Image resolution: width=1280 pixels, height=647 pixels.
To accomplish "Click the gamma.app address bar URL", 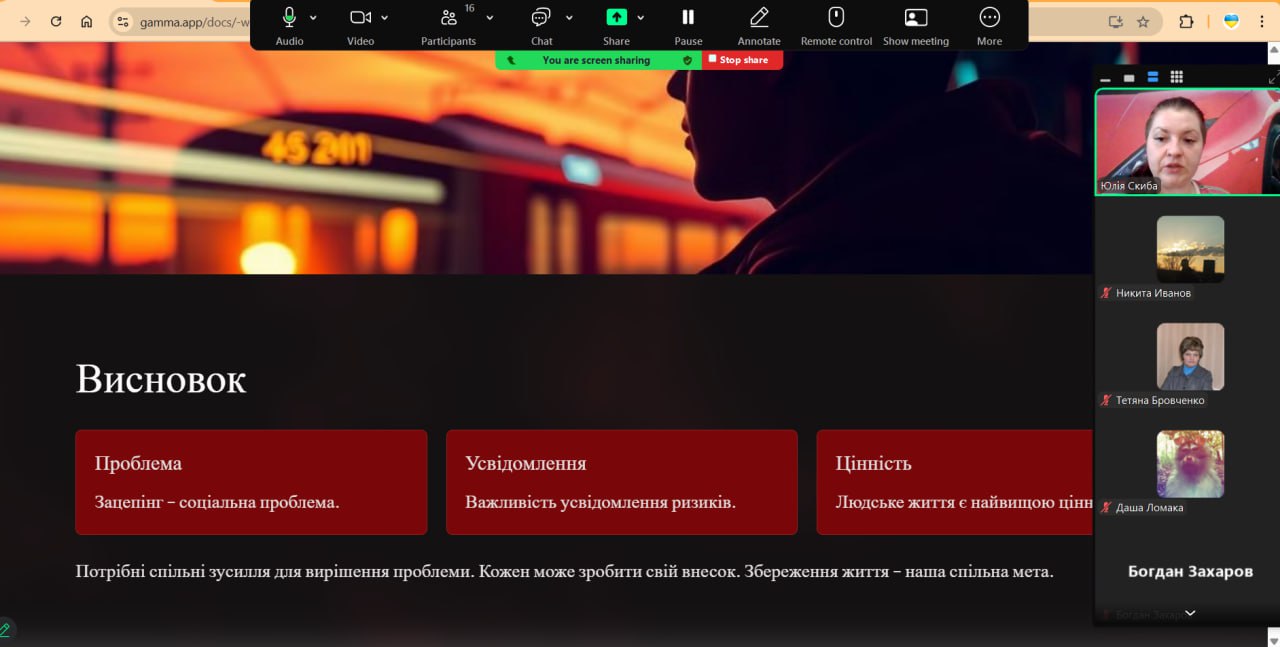I will click(x=195, y=21).
